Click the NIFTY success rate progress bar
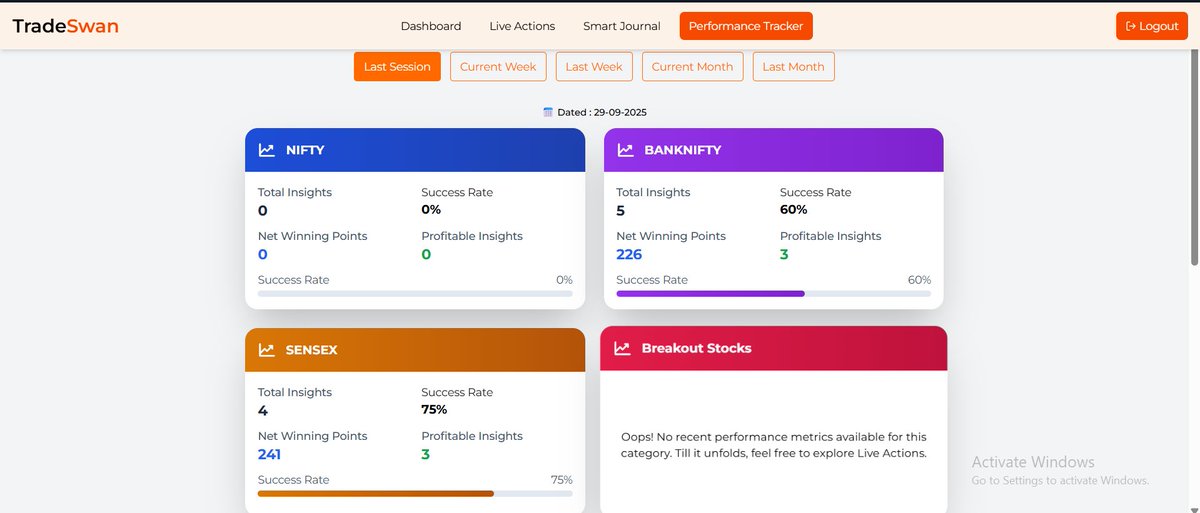Viewport: 1200px width, 513px height. point(415,294)
